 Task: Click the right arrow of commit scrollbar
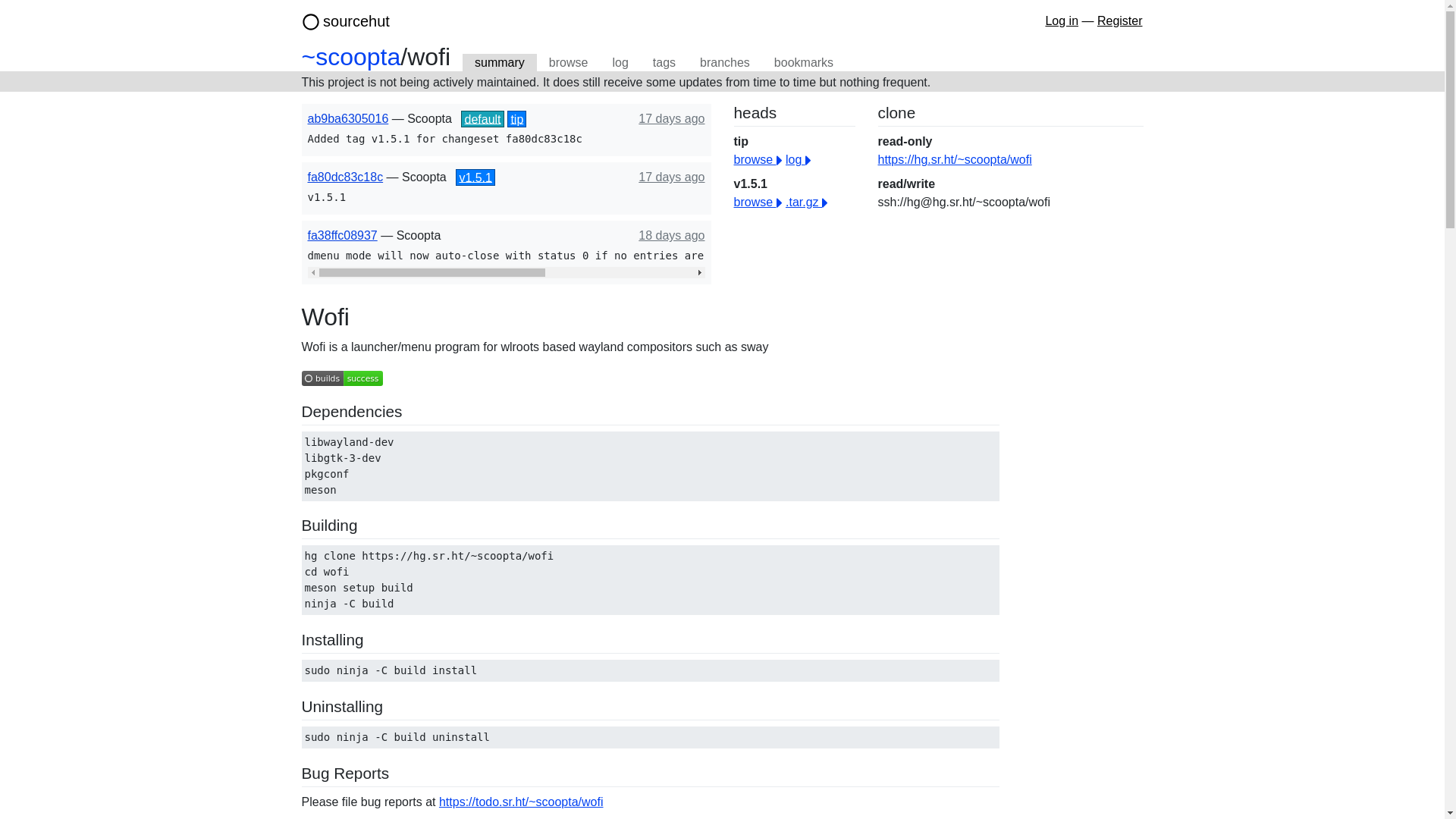click(x=699, y=273)
